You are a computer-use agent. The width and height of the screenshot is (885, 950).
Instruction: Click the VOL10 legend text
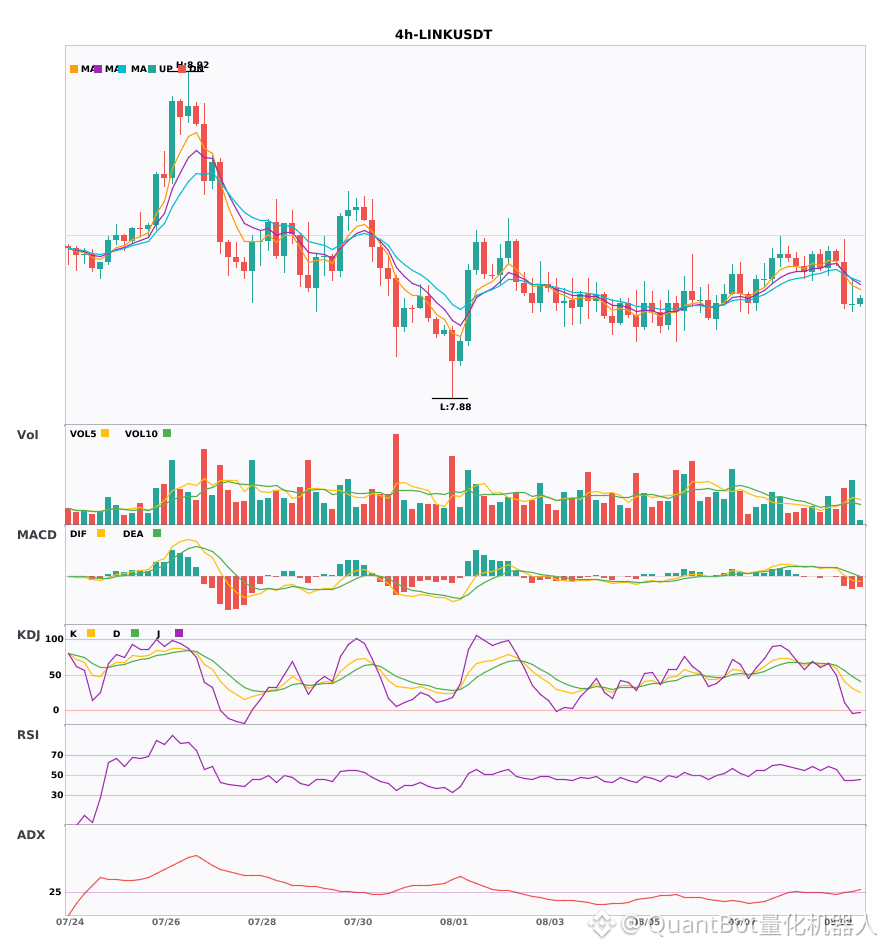(141, 434)
